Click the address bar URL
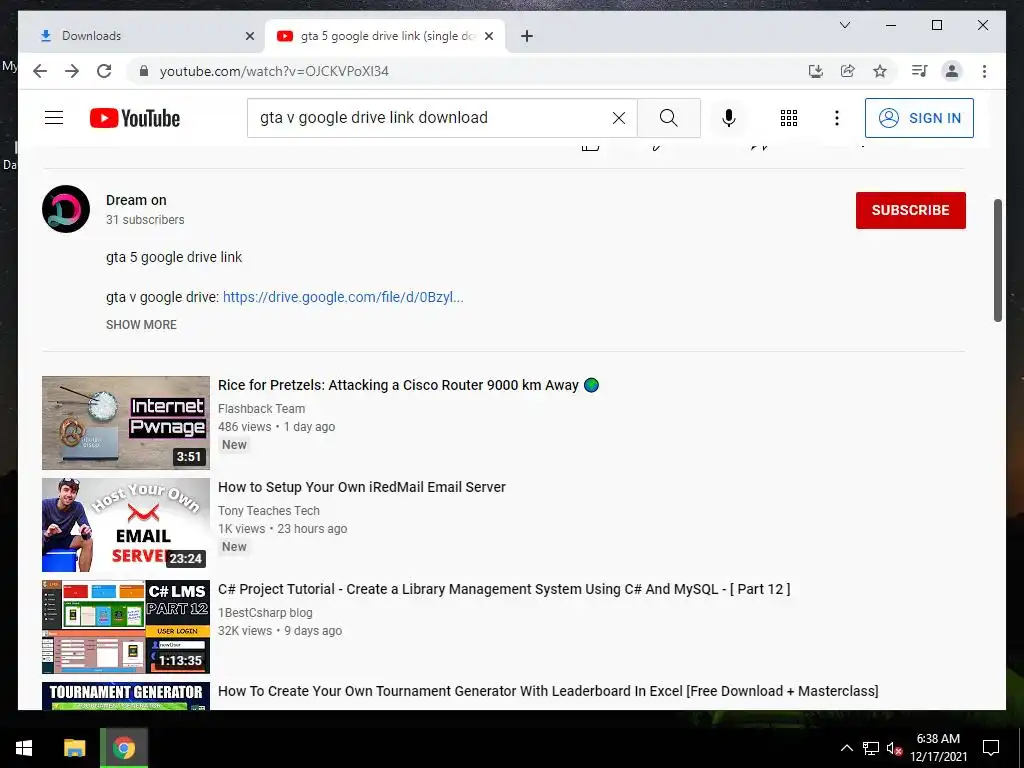 [x=274, y=71]
